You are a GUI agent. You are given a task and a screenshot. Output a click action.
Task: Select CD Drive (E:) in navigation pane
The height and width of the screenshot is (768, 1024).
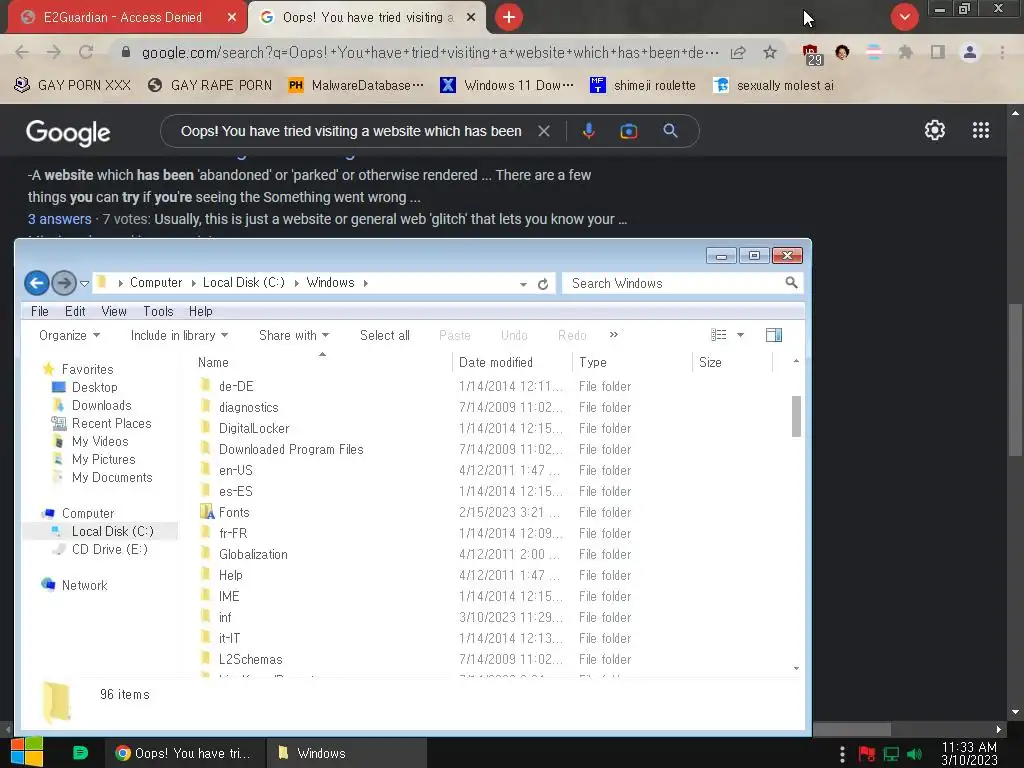[x=110, y=549]
